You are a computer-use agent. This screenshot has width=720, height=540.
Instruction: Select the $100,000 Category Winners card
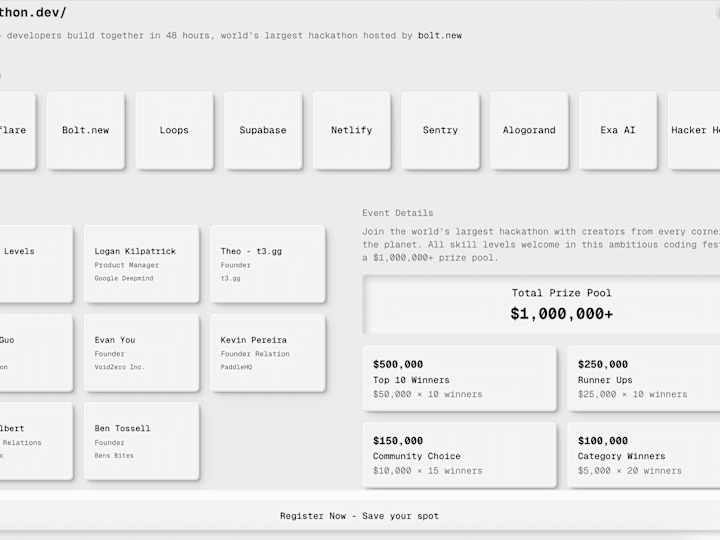click(x=644, y=455)
